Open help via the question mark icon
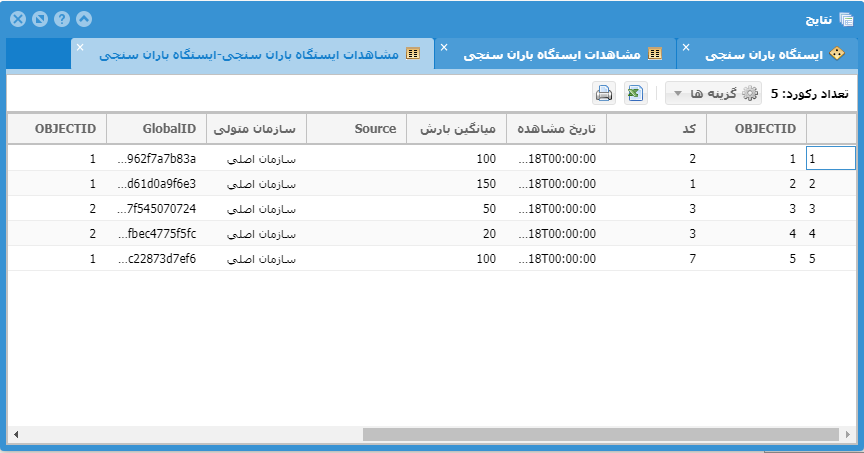The height and width of the screenshot is (453, 864). click(62, 19)
